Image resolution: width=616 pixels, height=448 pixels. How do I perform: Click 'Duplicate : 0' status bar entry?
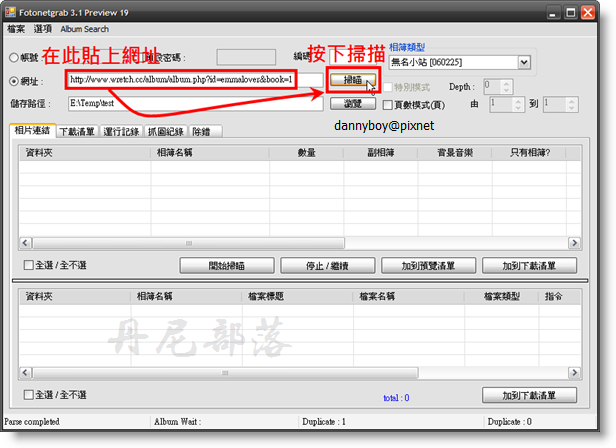pos(510,422)
